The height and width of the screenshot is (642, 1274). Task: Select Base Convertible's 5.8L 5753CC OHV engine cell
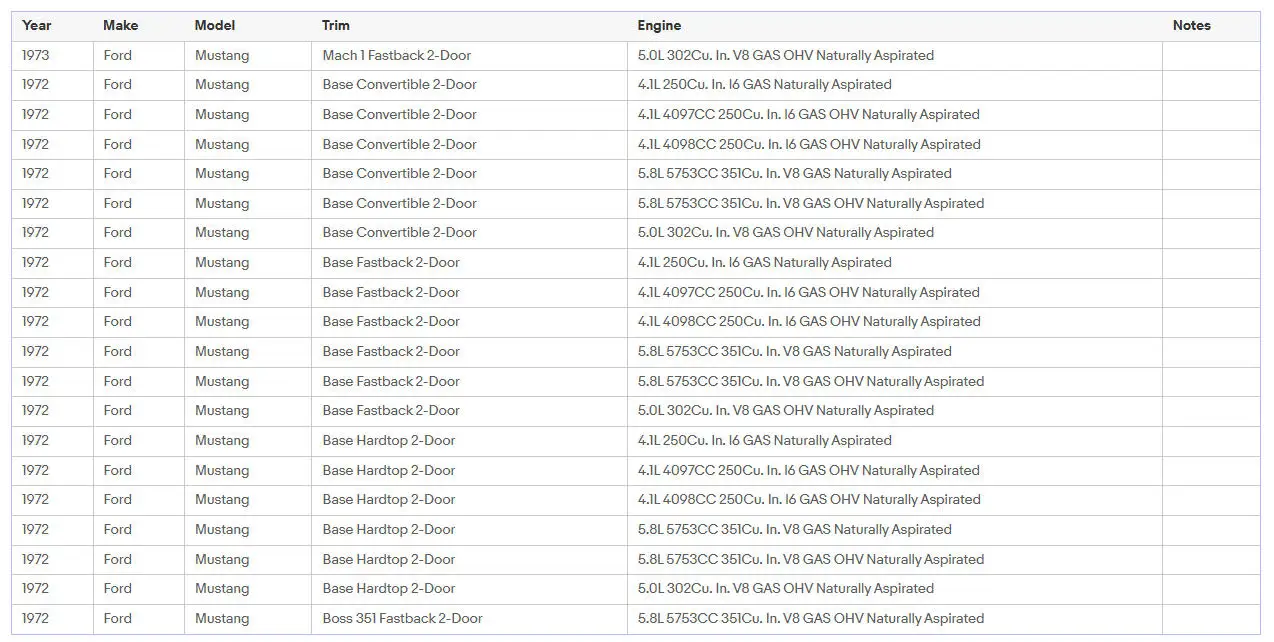tap(894, 204)
